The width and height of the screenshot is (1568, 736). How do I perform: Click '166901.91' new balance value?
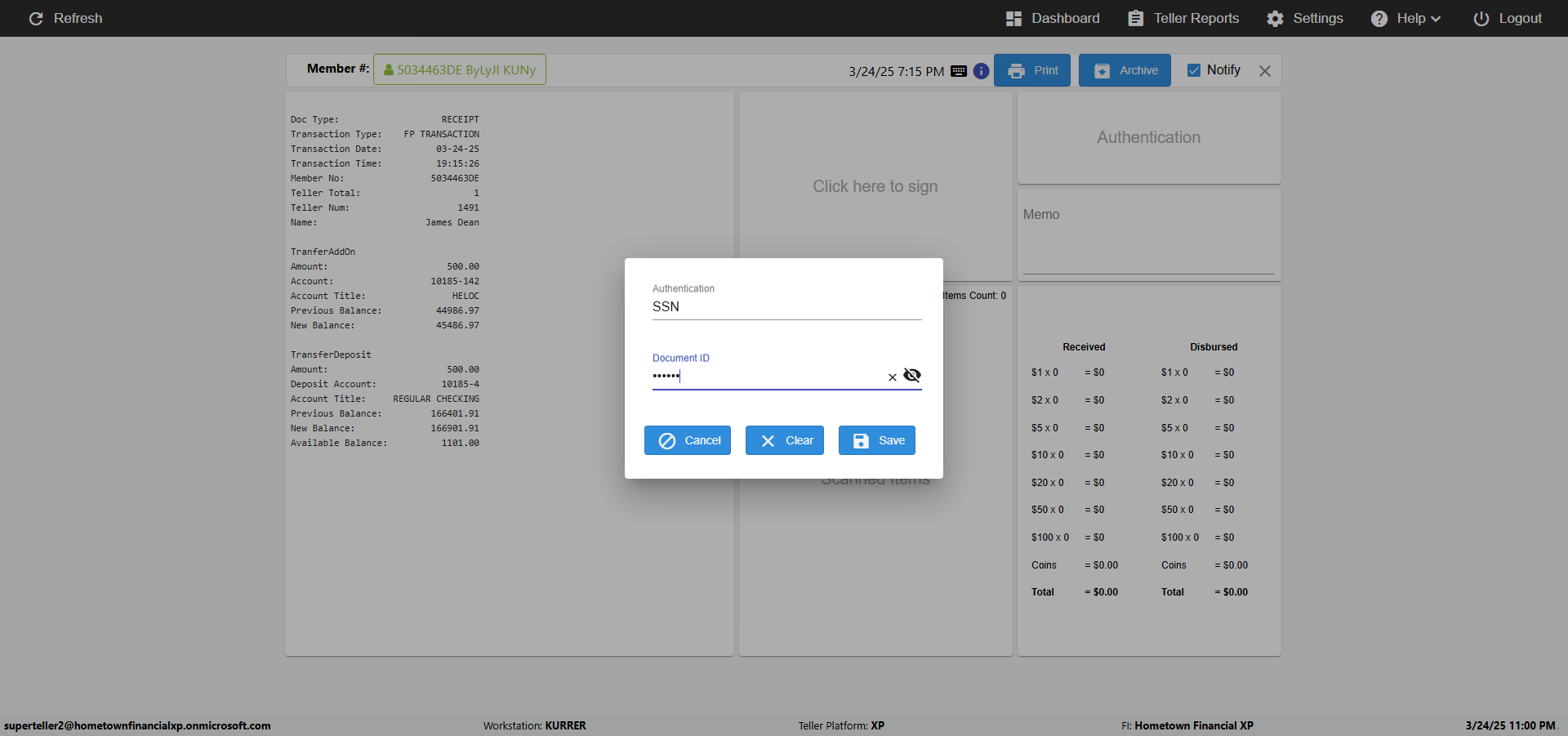[x=455, y=428]
